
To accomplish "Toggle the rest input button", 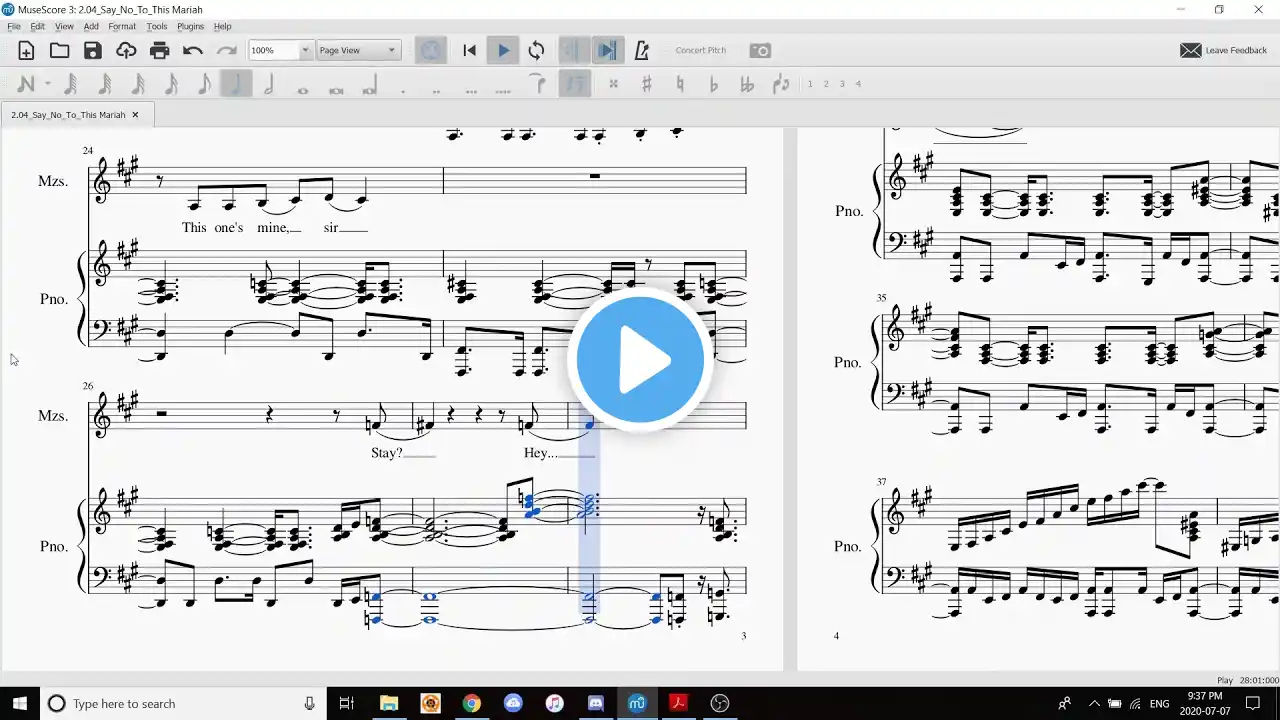I will tap(574, 84).
